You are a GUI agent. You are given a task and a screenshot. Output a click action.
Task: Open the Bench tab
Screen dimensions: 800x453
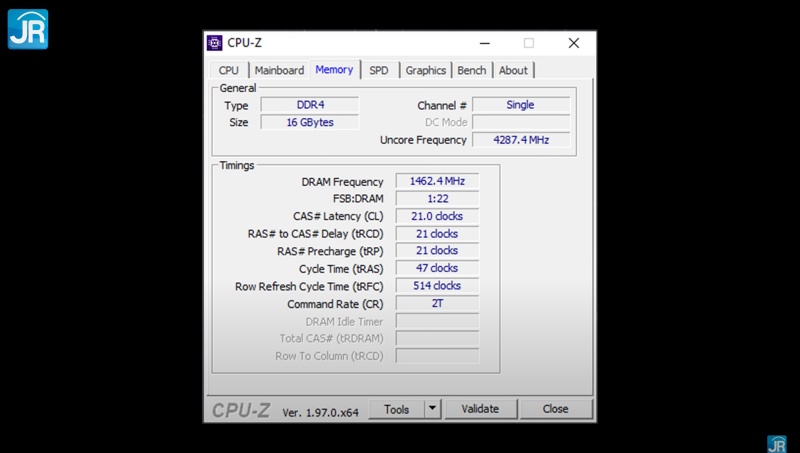coord(471,70)
